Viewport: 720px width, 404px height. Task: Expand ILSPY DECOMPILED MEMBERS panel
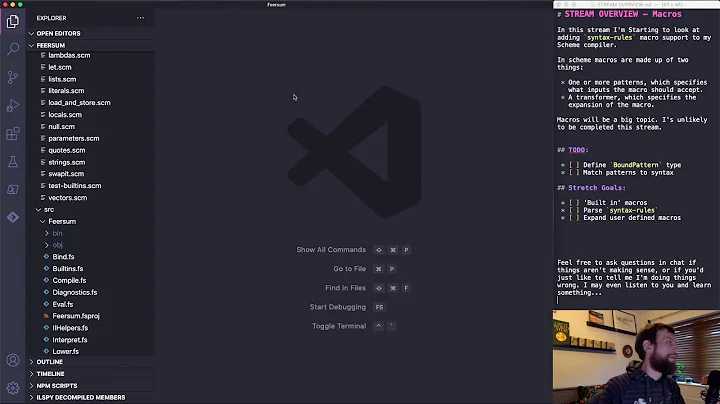81,398
